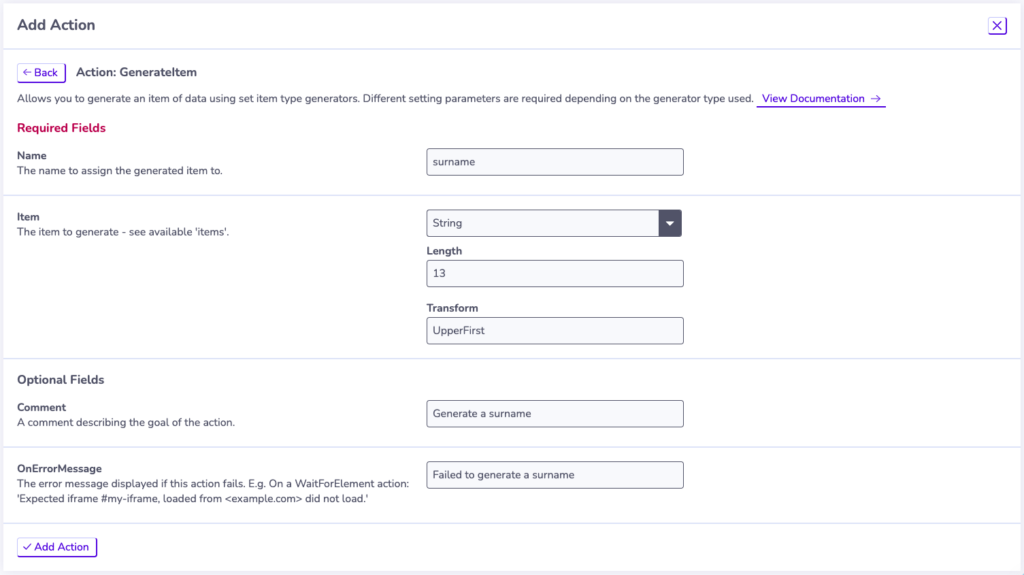Click the Transform label above UpperFirst

click(x=452, y=308)
